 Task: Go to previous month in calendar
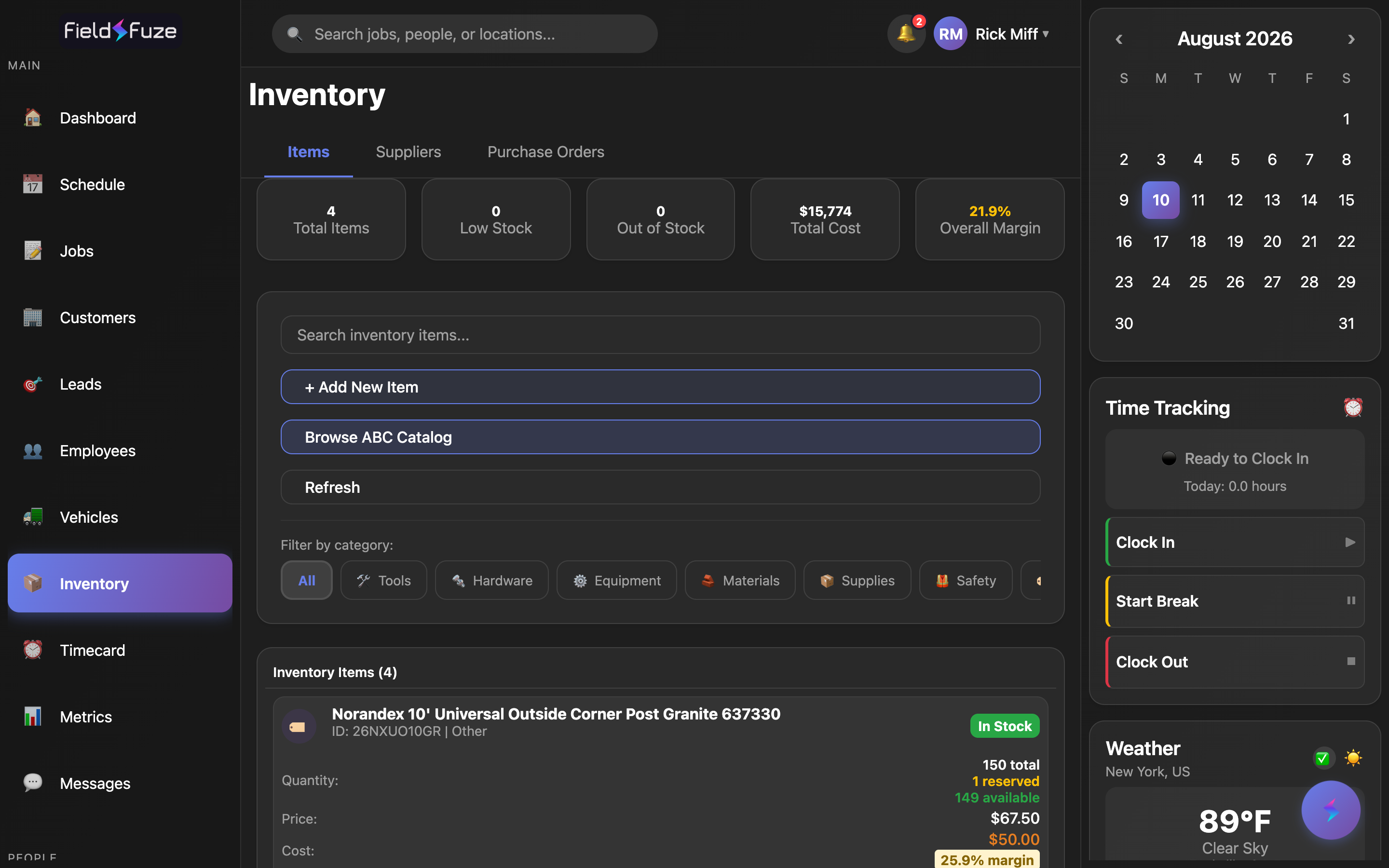(x=1118, y=39)
